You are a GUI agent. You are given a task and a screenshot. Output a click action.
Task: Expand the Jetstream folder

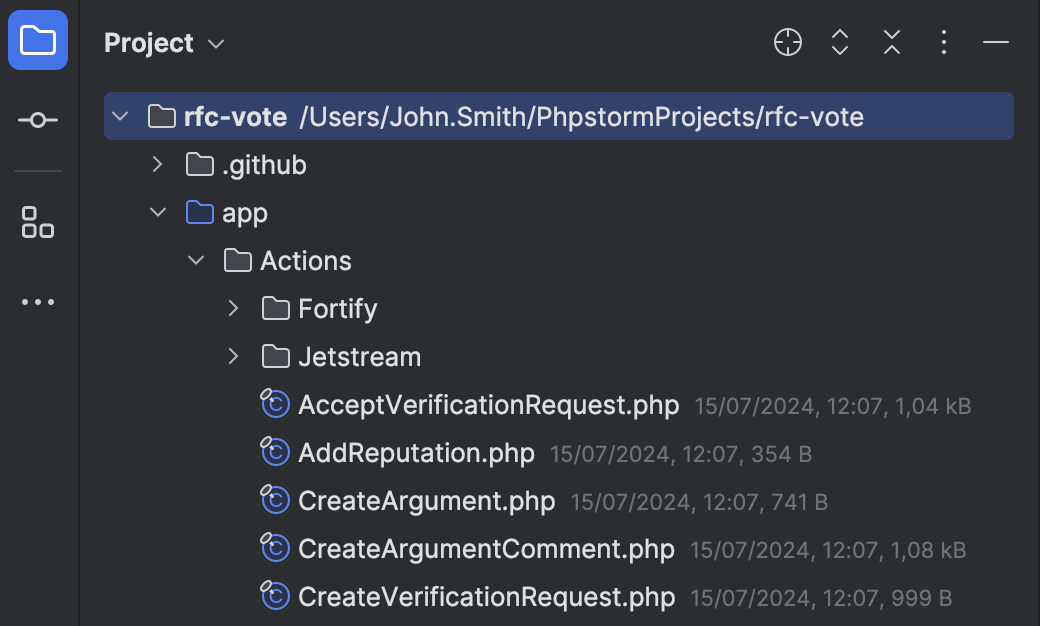pyautogui.click(x=234, y=357)
